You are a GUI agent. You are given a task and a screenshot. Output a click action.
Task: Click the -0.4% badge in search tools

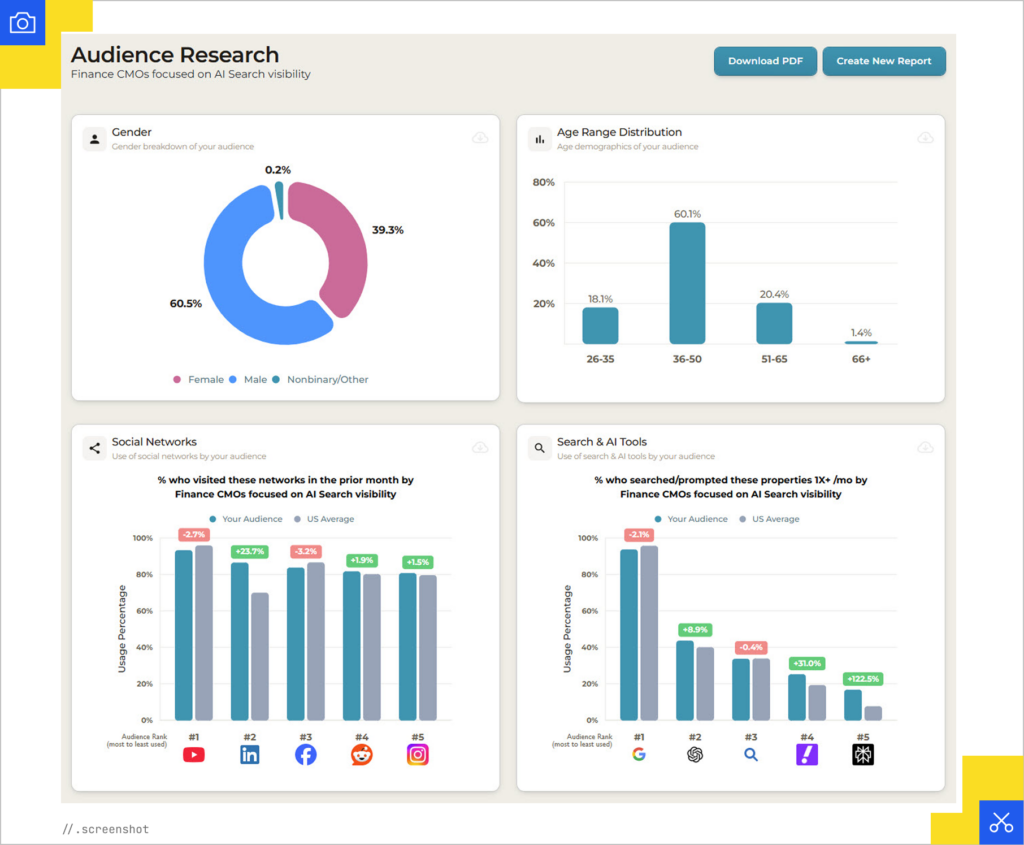[751, 647]
